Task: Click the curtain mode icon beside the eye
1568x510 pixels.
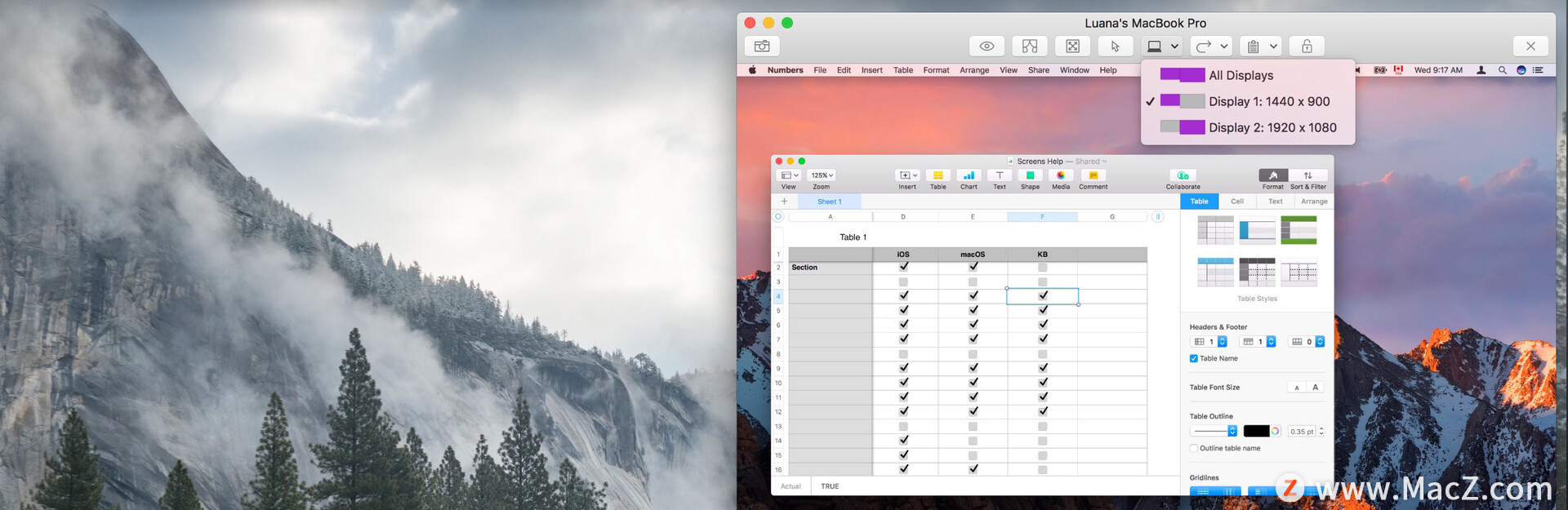Action: [x=1030, y=47]
